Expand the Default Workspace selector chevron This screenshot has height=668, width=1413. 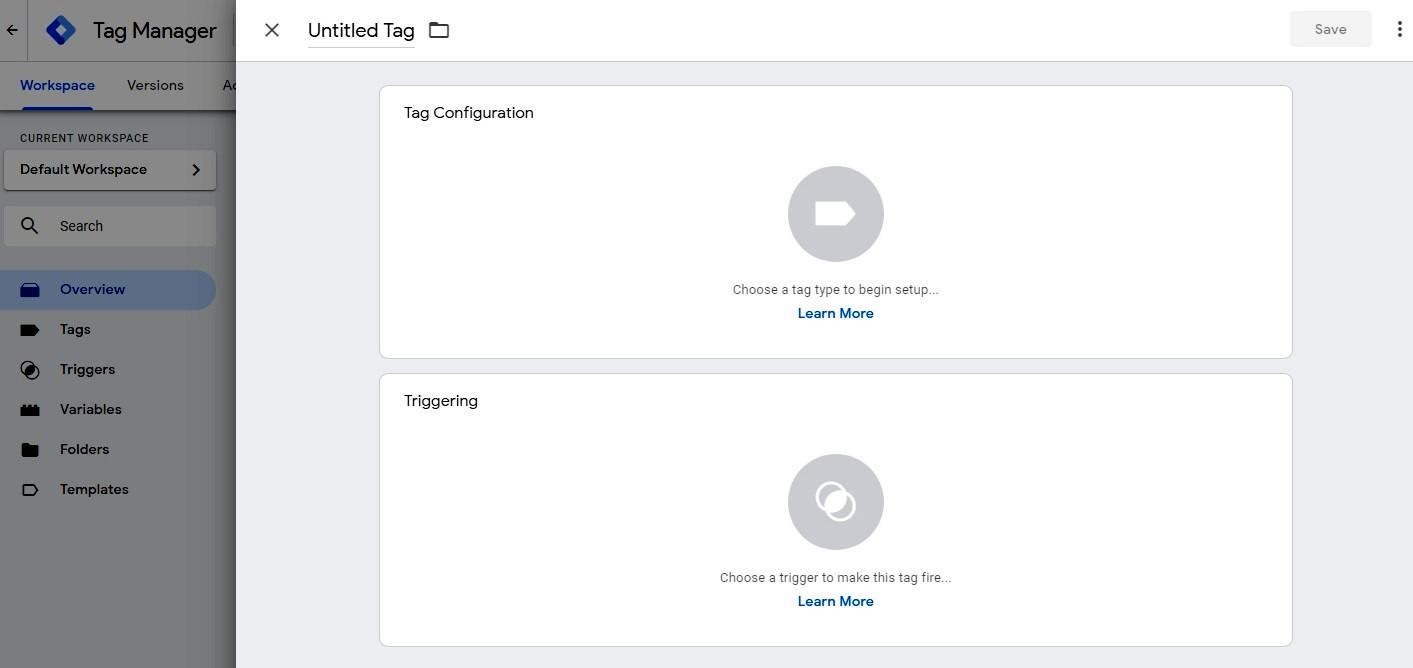tap(196, 169)
